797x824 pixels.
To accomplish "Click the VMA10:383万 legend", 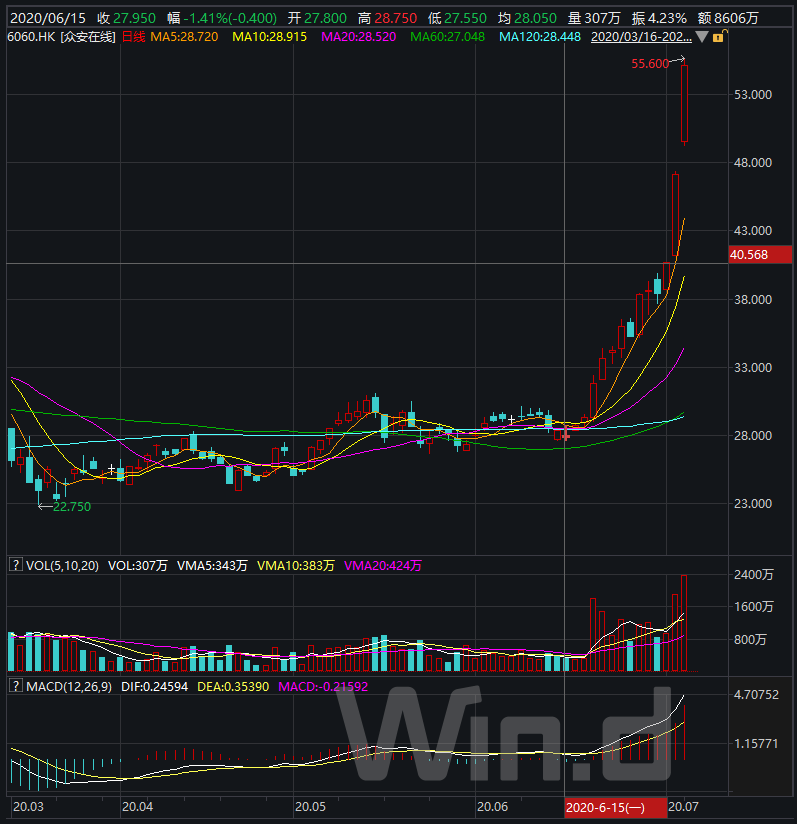I will [295, 565].
